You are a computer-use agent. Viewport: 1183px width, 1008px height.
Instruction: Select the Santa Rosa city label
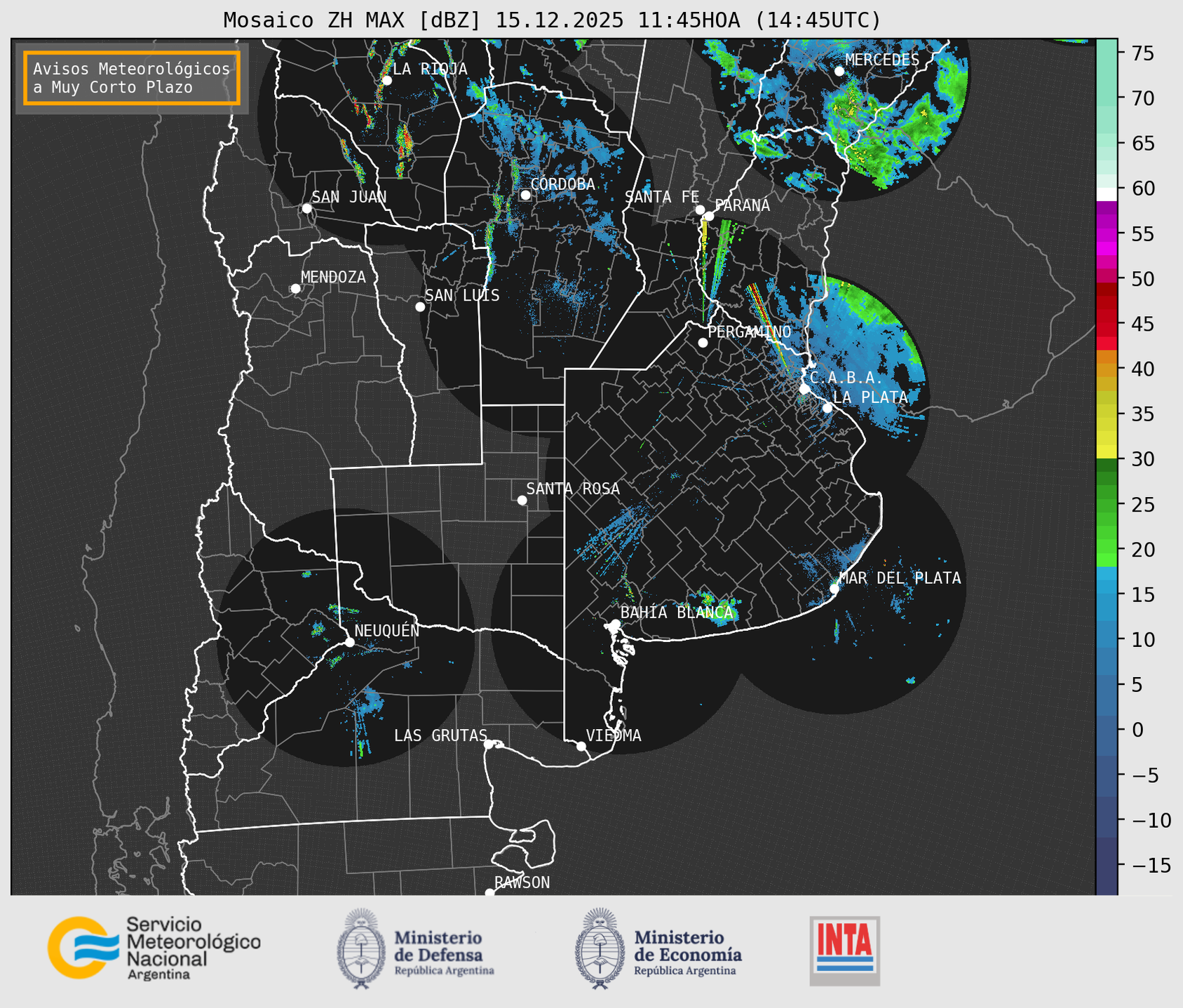pos(573,489)
